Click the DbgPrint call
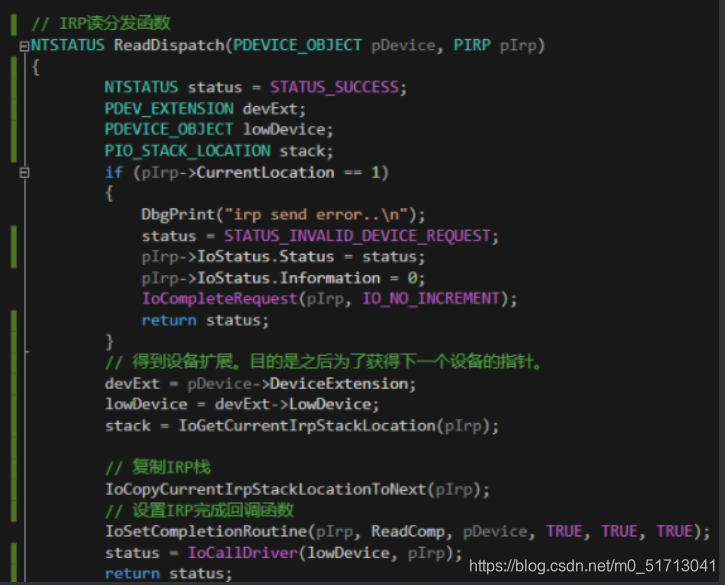Image resolution: width=725 pixels, height=585 pixels. click(x=283, y=215)
